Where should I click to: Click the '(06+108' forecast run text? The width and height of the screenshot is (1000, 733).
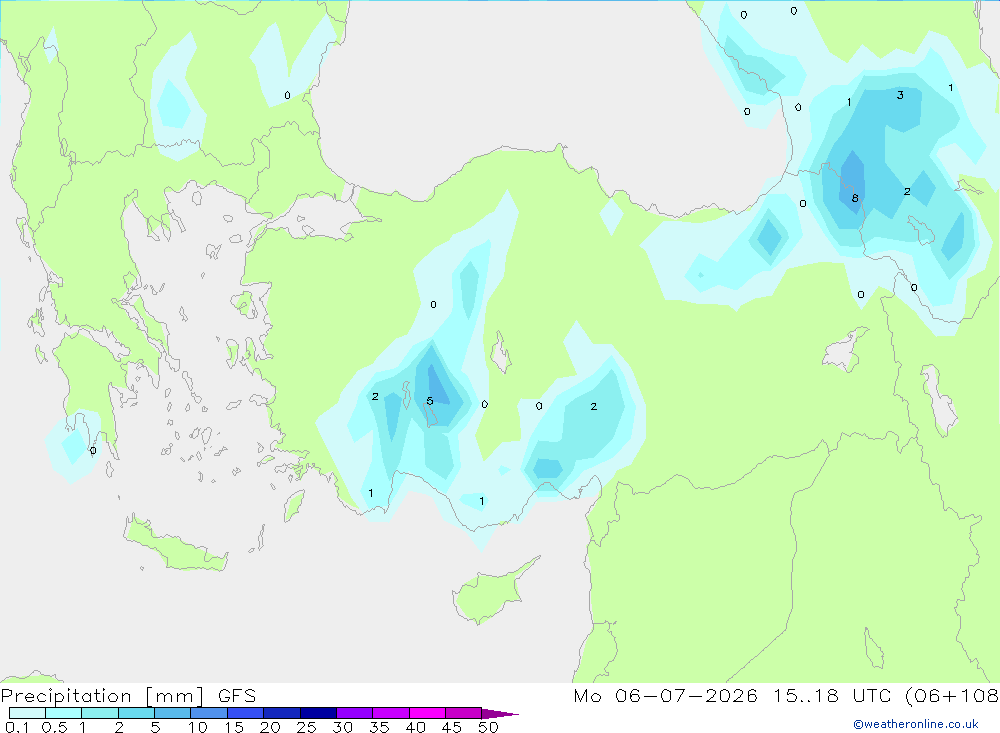952,695
